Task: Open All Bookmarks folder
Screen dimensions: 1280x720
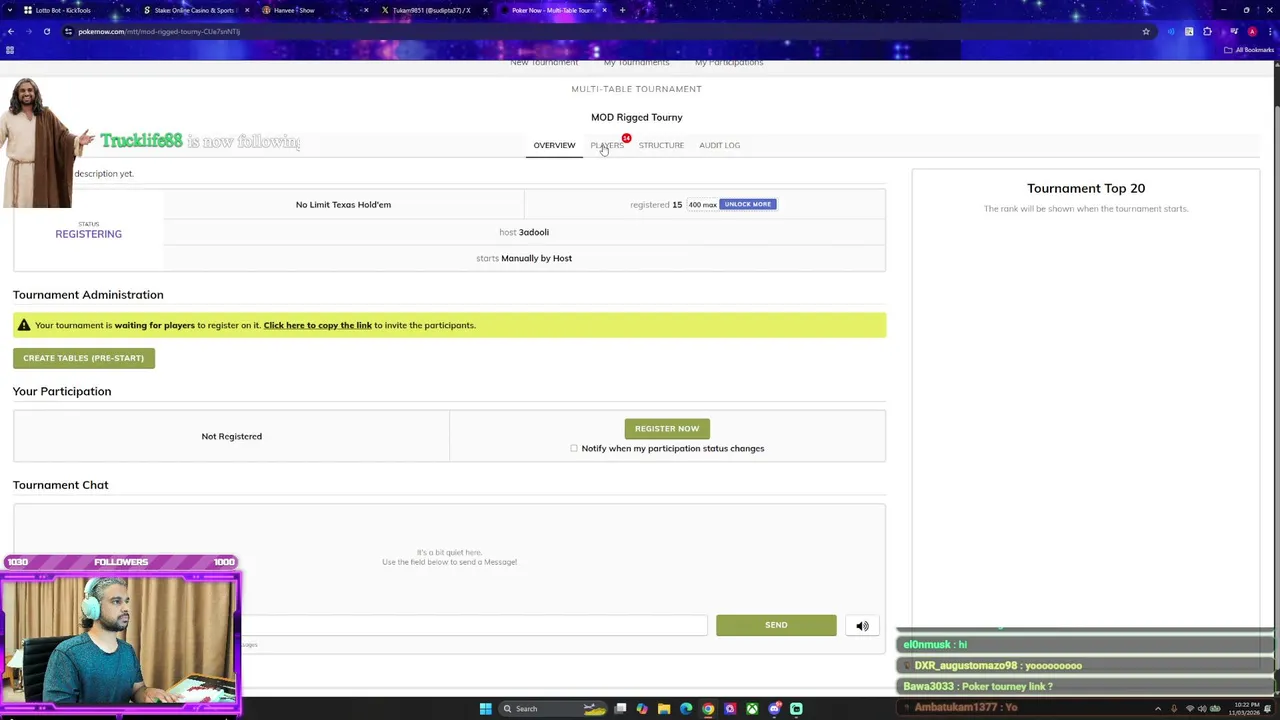Action: (1249, 50)
